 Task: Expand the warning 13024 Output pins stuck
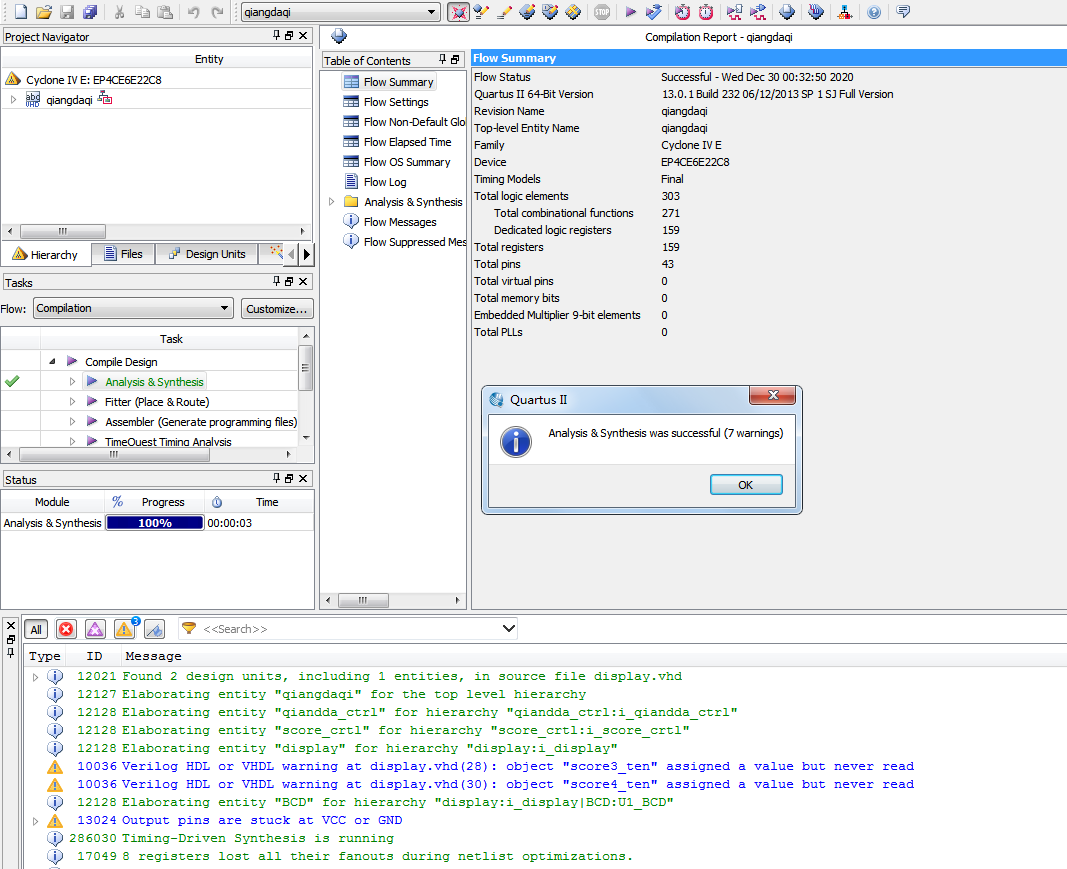click(35, 821)
